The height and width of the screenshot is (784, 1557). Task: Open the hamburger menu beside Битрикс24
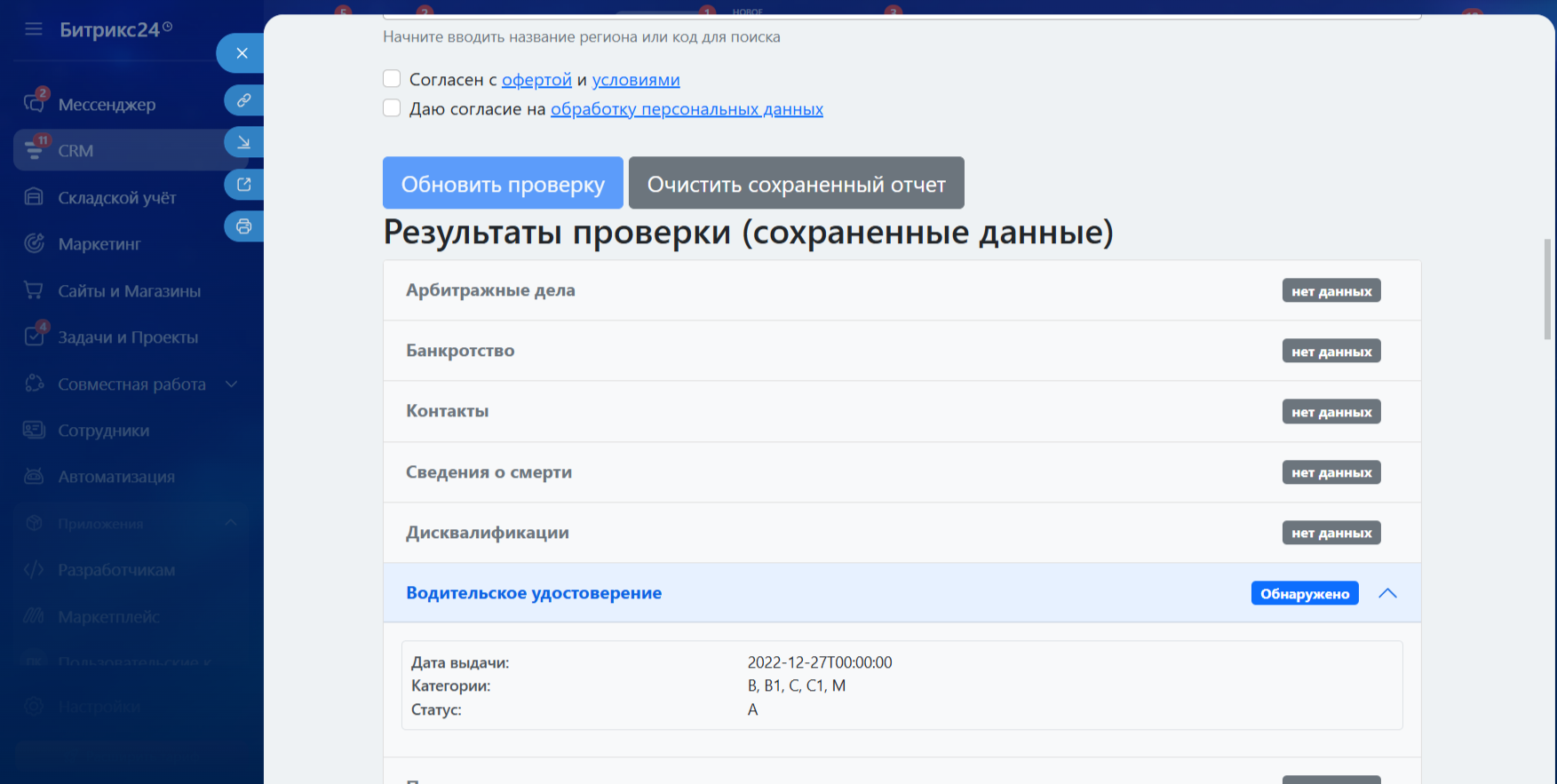pyautogui.click(x=34, y=29)
